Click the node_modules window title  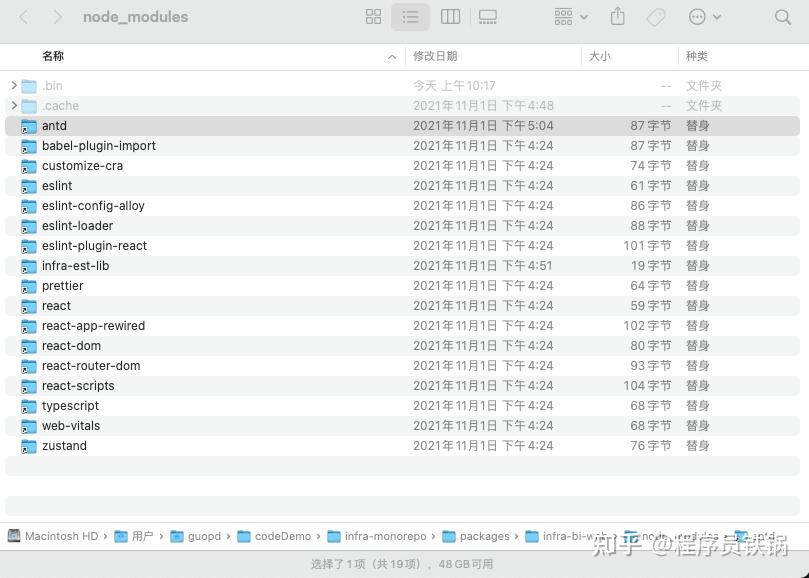point(135,17)
